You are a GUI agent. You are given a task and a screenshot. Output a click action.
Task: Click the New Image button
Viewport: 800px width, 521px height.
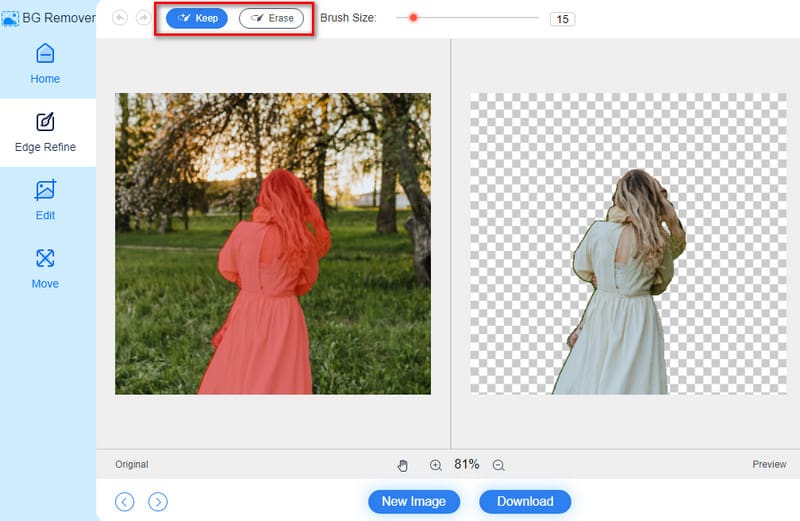tap(414, 502)
